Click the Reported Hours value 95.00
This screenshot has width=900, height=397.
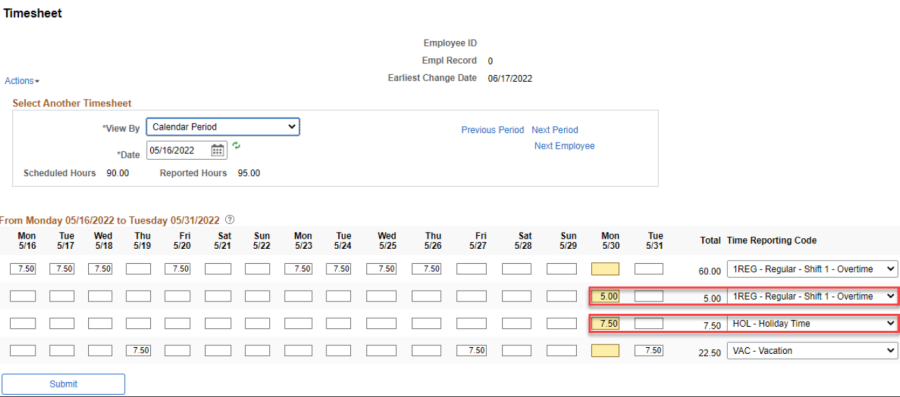click(x=249, y=173)
